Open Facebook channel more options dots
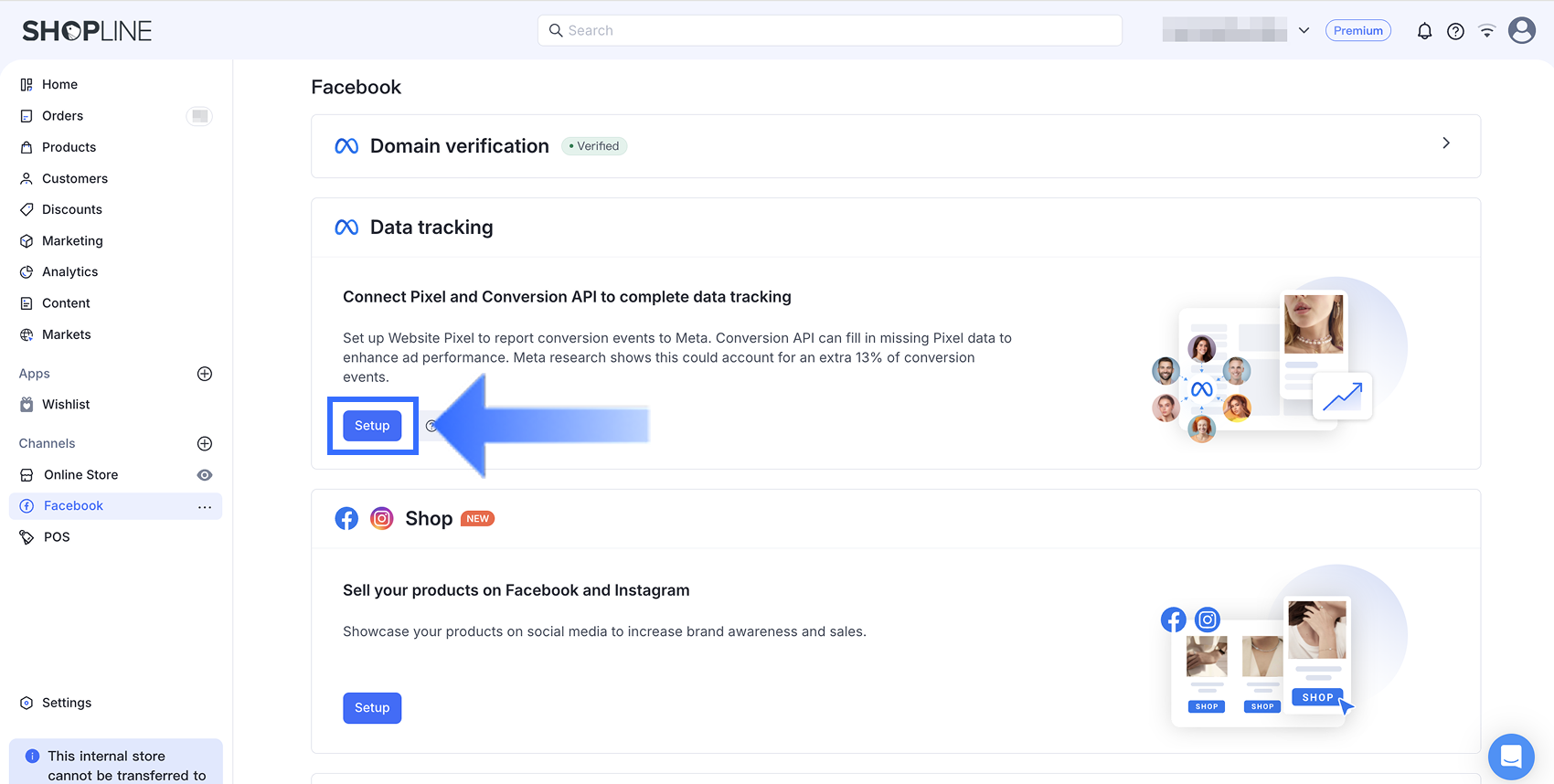This screenshot has width=1554, height=784. click(205, 506)
